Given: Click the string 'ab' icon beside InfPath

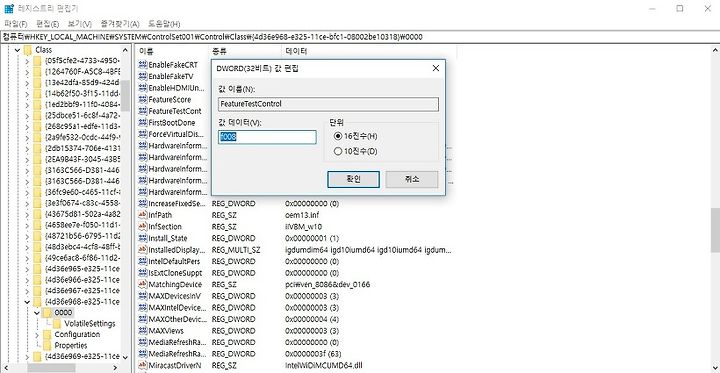Looking at the screenshot, I should [143, 215].
